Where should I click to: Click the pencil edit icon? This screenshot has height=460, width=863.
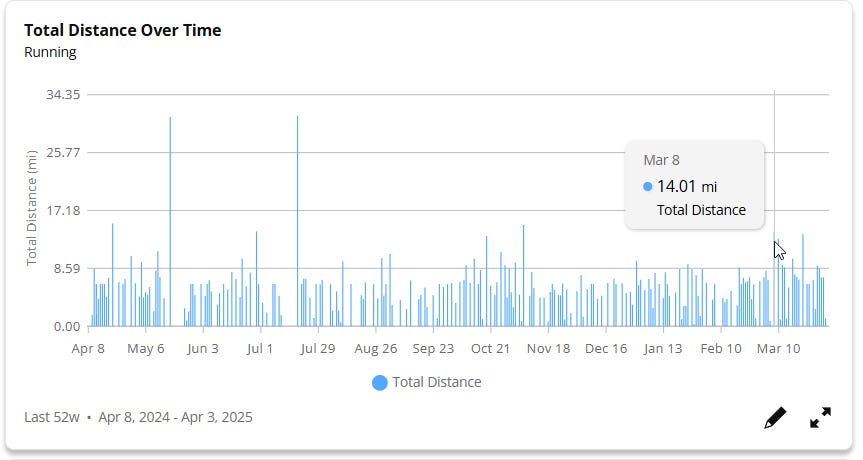click(x=775, y=418)
